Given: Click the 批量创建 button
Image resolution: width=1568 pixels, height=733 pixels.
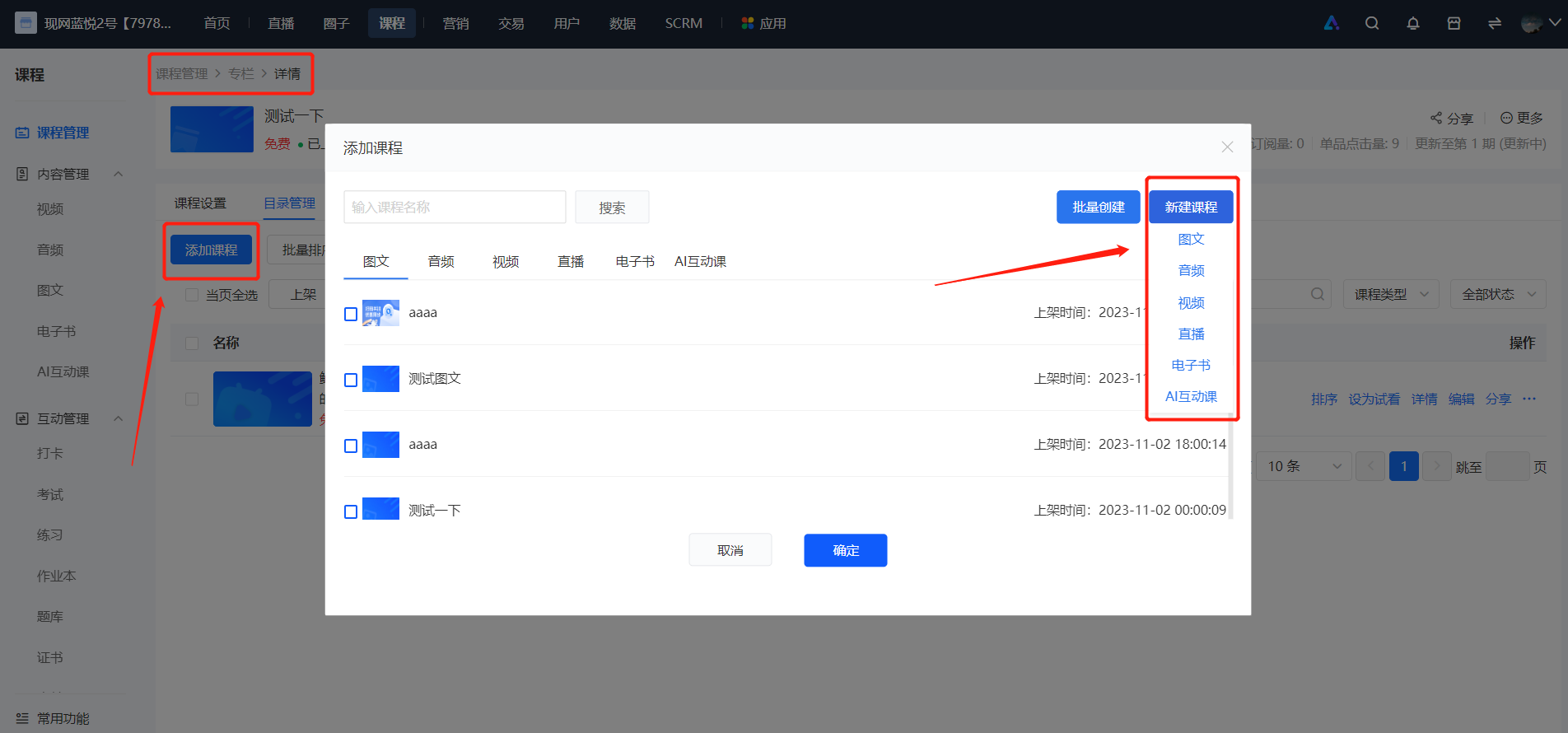Looking at the screenshot, I should coord(1099,207).
